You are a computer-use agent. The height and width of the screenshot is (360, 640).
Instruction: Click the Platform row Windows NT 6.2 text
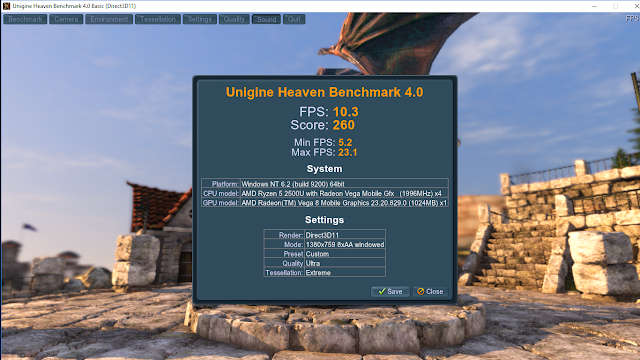(x=293, y=184)
